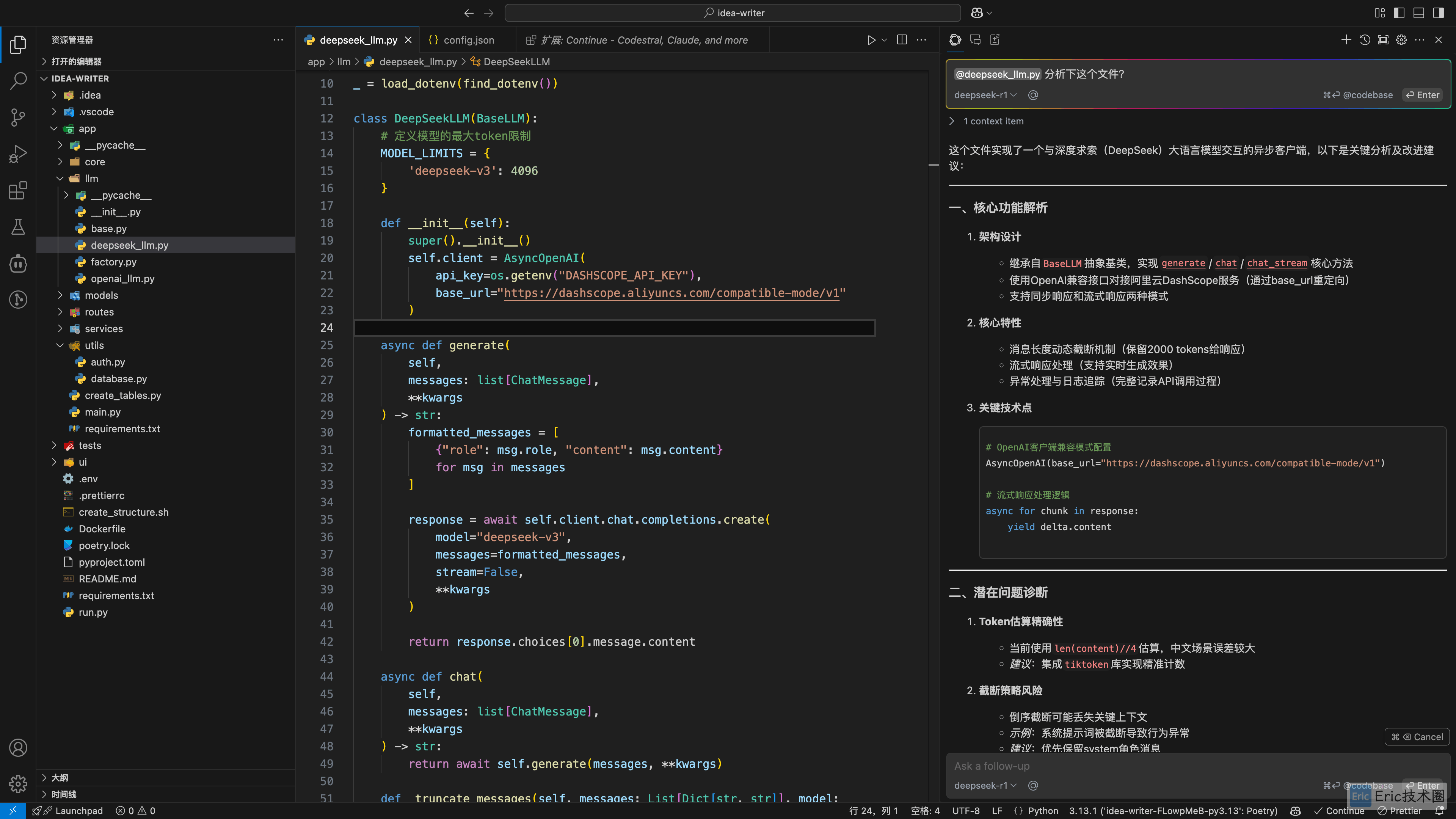The image size is (1456, 819).
Task: Open the second chat bubbles panel icon
Action: coord(975,40)
